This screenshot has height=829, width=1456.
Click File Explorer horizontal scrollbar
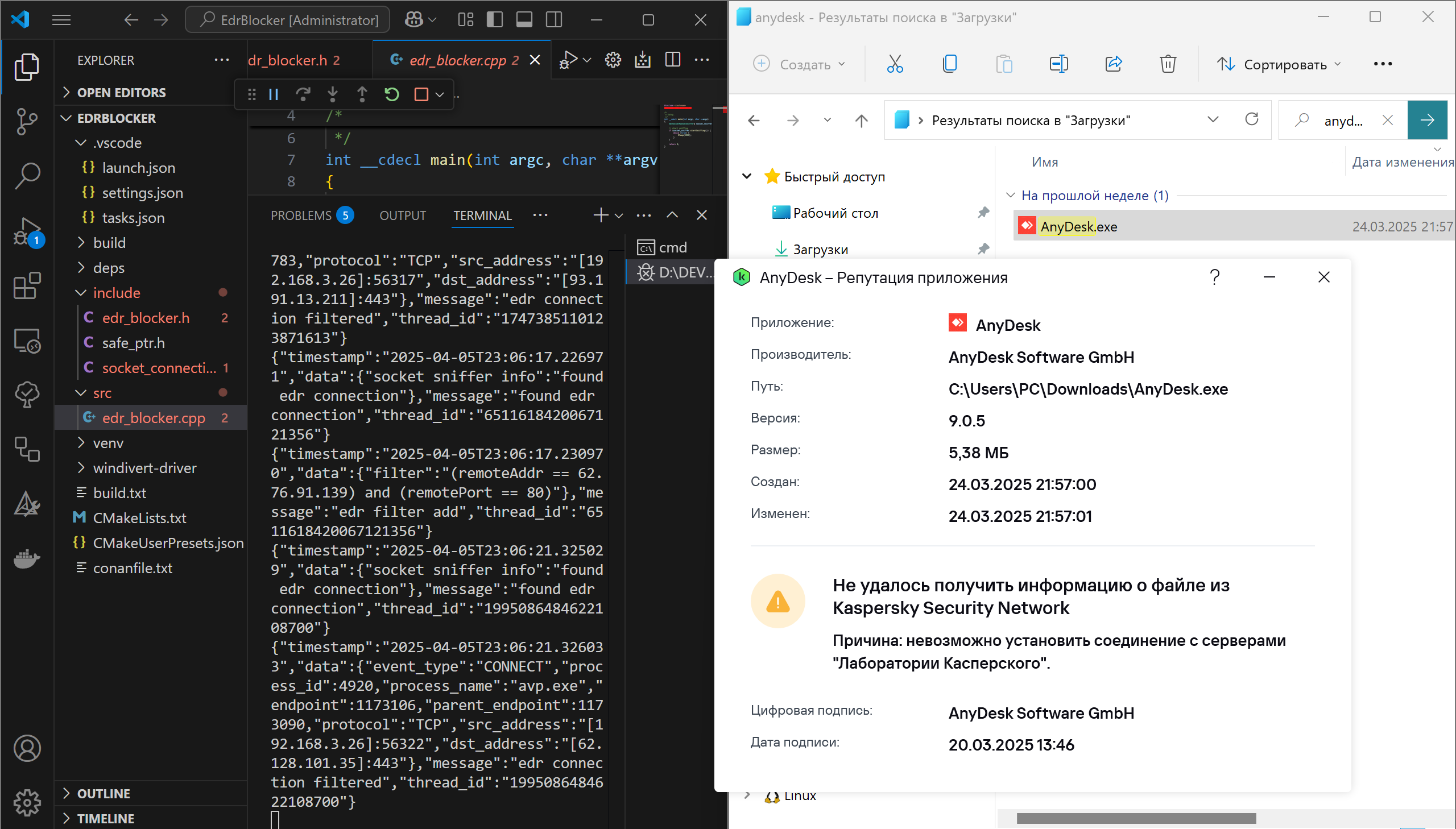pyautogui.click(x=1136, y=818)
